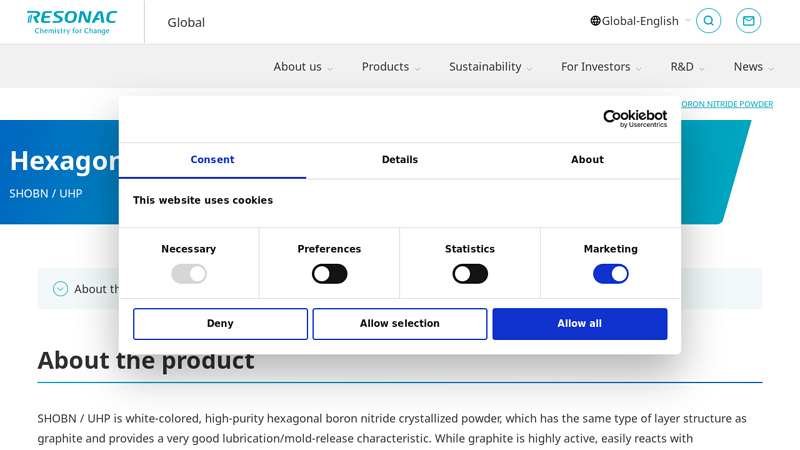This screenshot has width=800, height=450.
Task: Click the Marketing label
Action: pos(611,249)
